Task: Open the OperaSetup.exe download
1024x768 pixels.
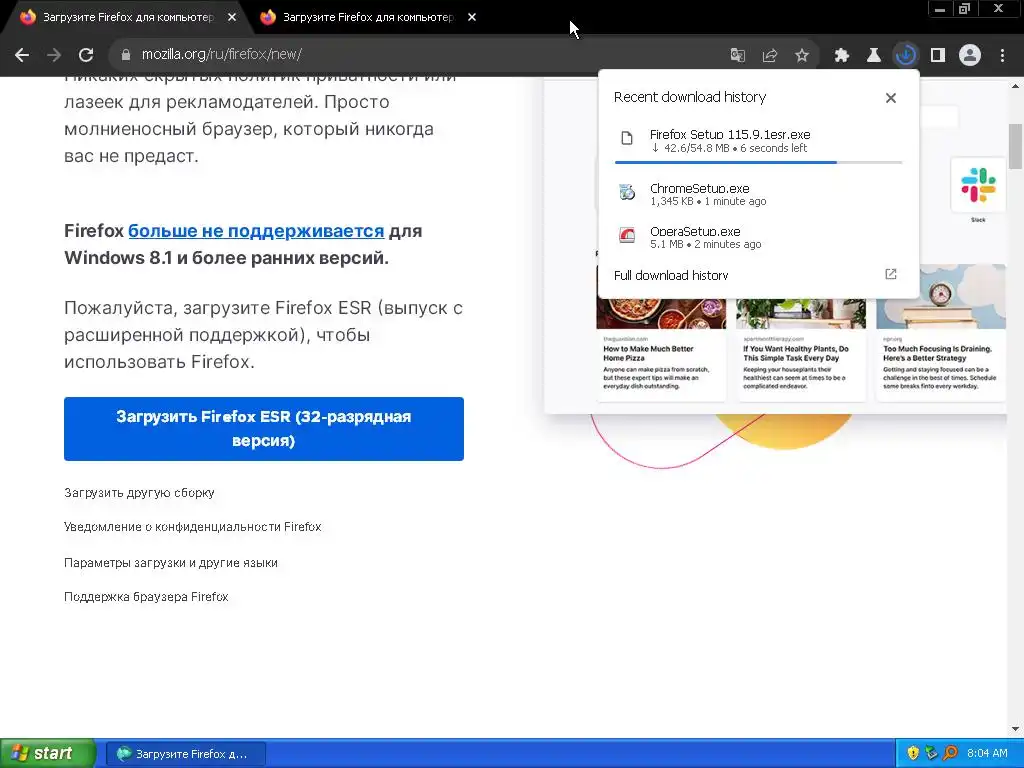Action: pos(758,237)
